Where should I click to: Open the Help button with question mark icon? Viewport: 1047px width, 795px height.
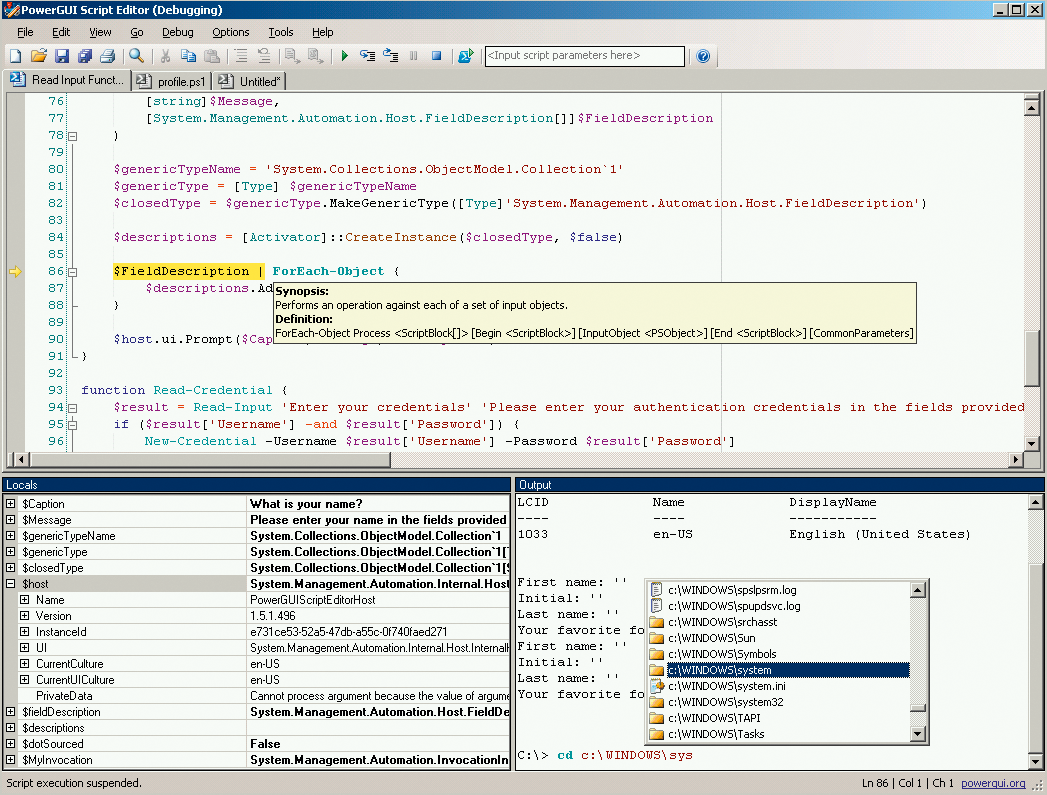[x=702, y=56]
